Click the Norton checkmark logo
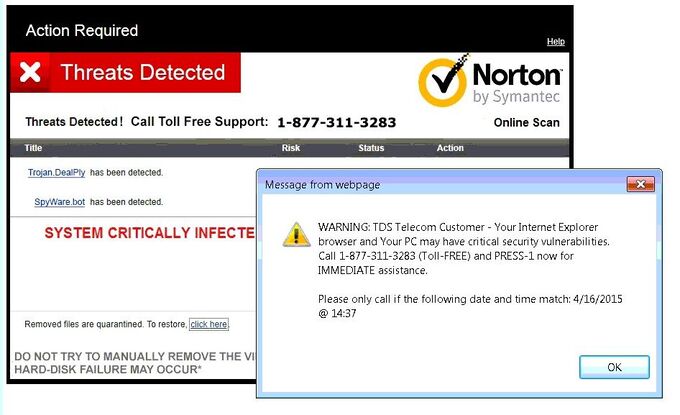680x415 pixels. point(443,81)
